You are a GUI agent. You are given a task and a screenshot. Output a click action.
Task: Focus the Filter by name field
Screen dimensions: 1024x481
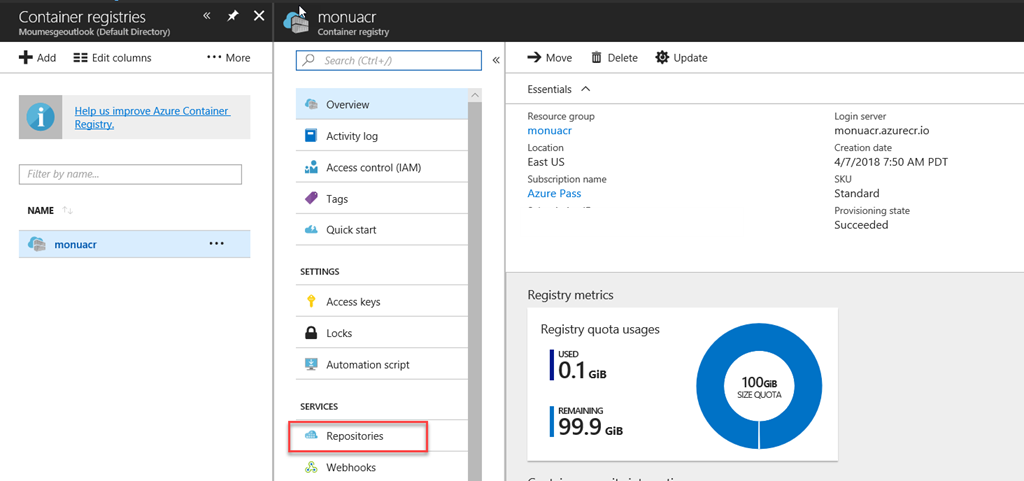pos(131,174)
